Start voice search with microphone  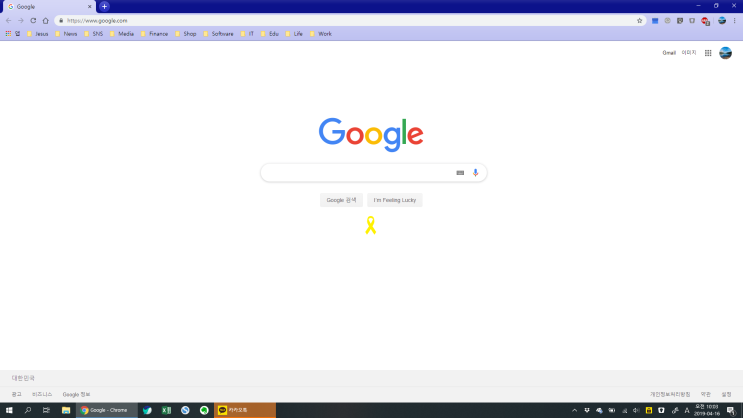475,173
